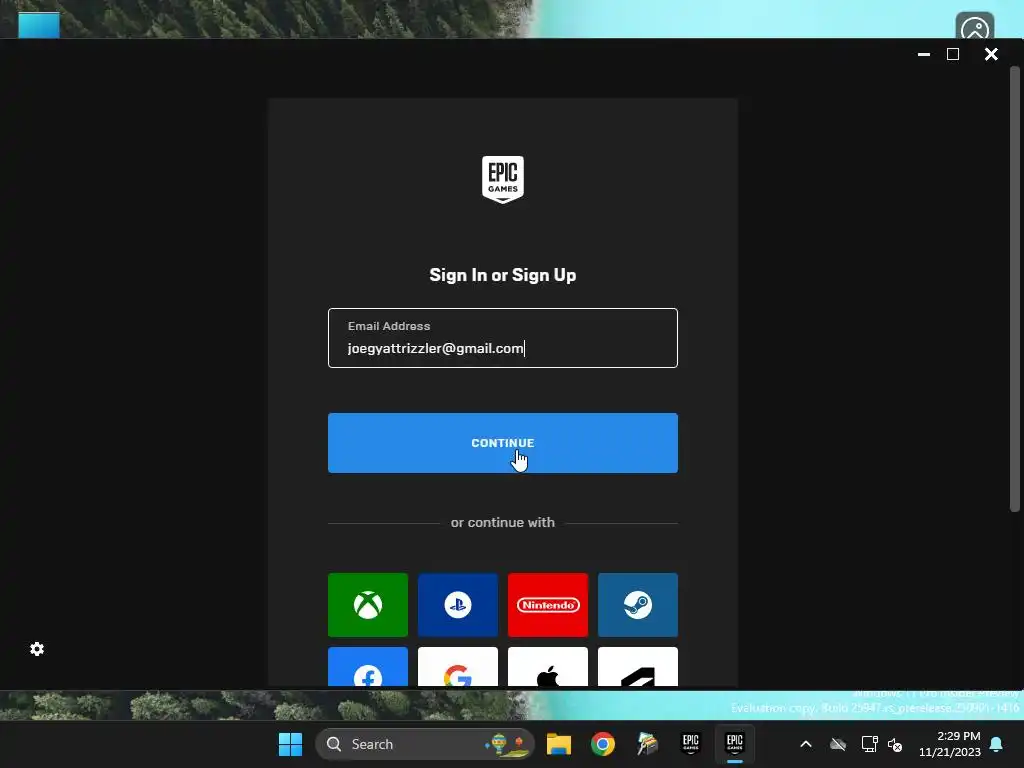Click the muted volume tray icon
The height and width of the screenshot is (768, 1024).
tap(895, 744)
